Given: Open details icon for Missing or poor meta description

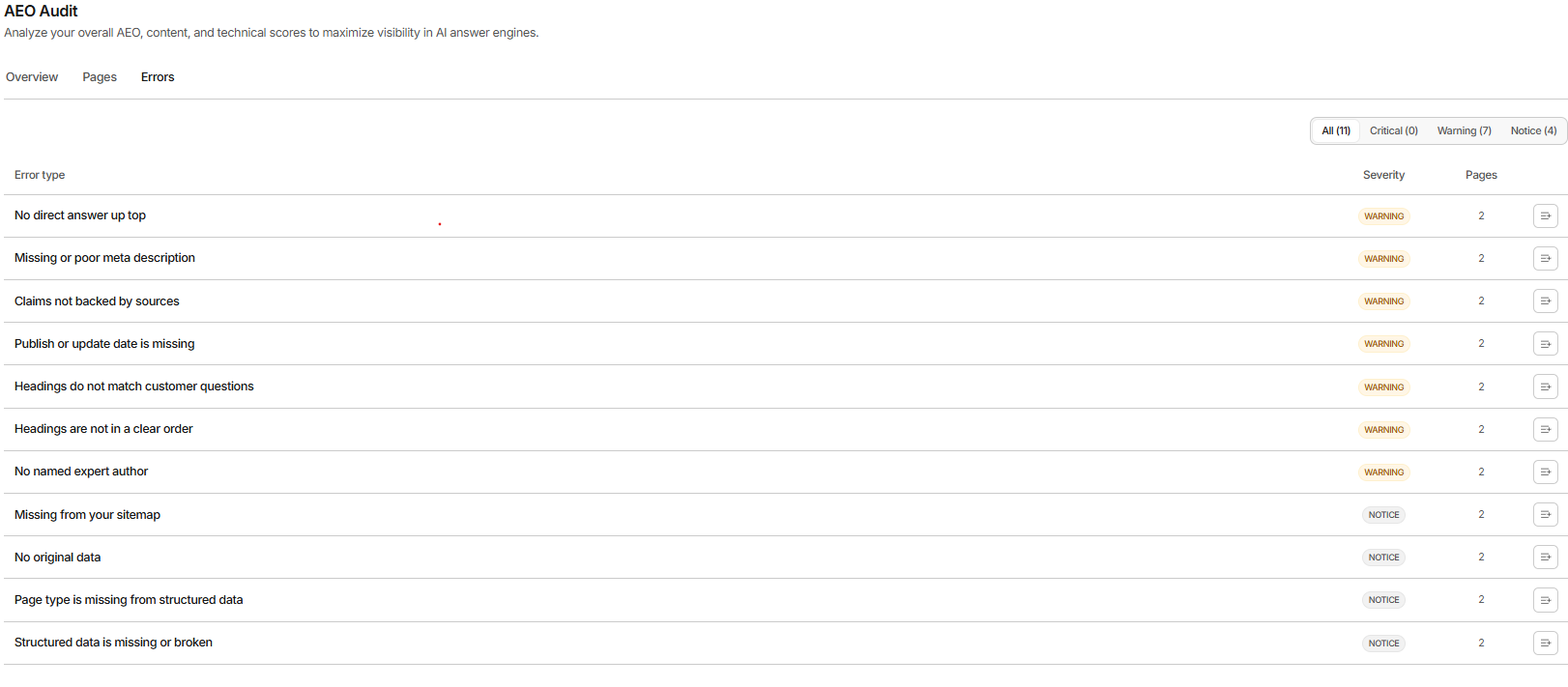Looking at the screenshot, I should click(x=1545, y=258).
